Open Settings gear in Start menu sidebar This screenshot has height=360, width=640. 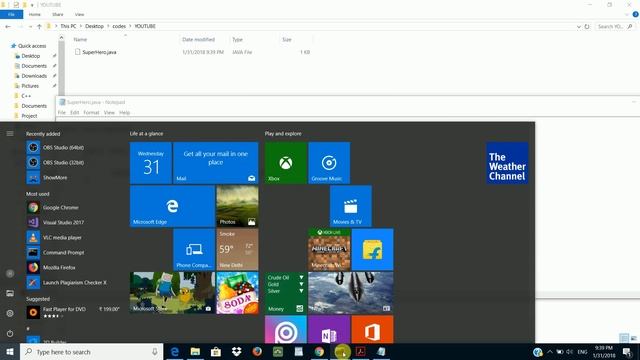point(10,313)
